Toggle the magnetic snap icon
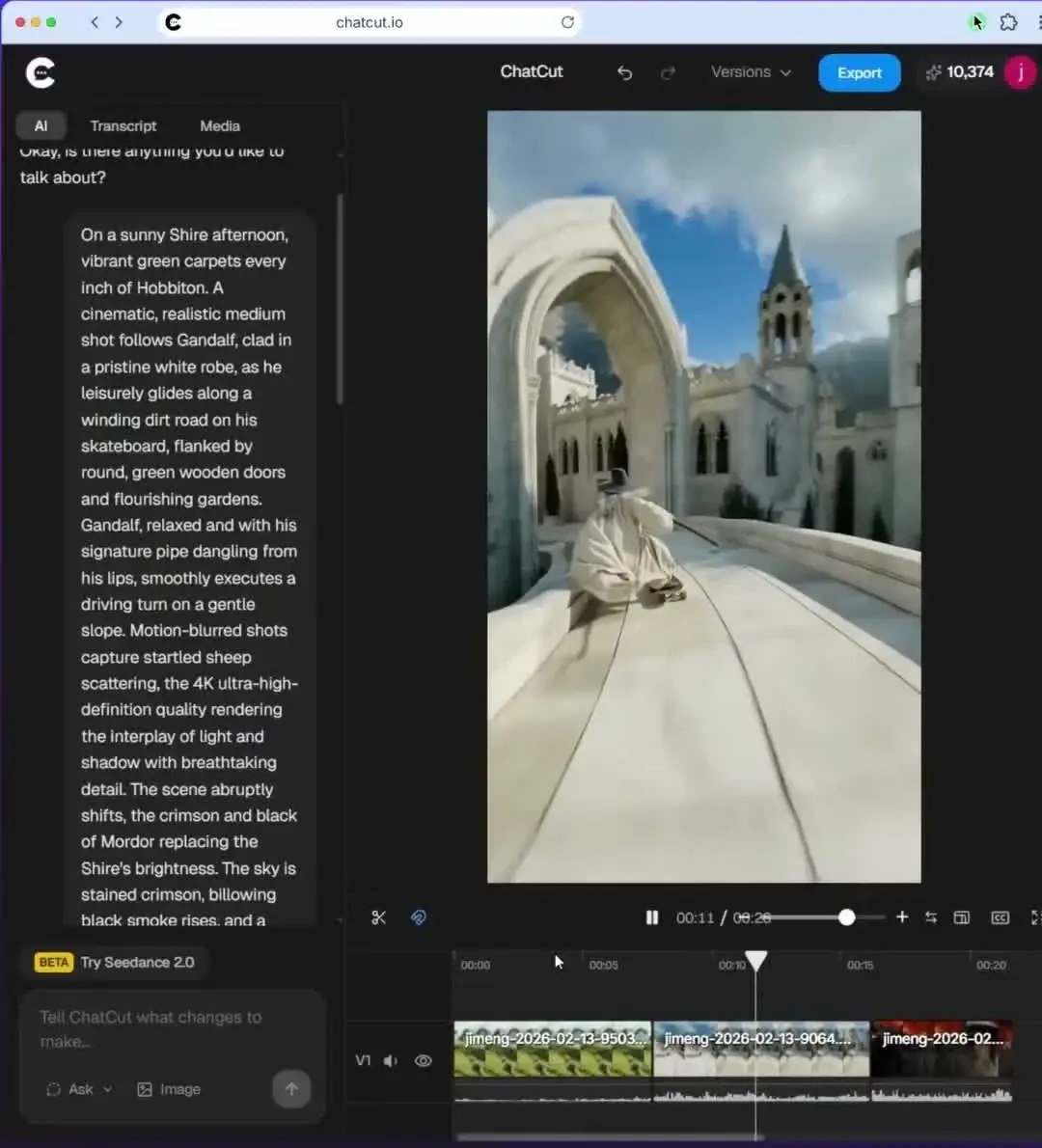The width and height of the screenshot is (1042, 1148). coord(418,917)
